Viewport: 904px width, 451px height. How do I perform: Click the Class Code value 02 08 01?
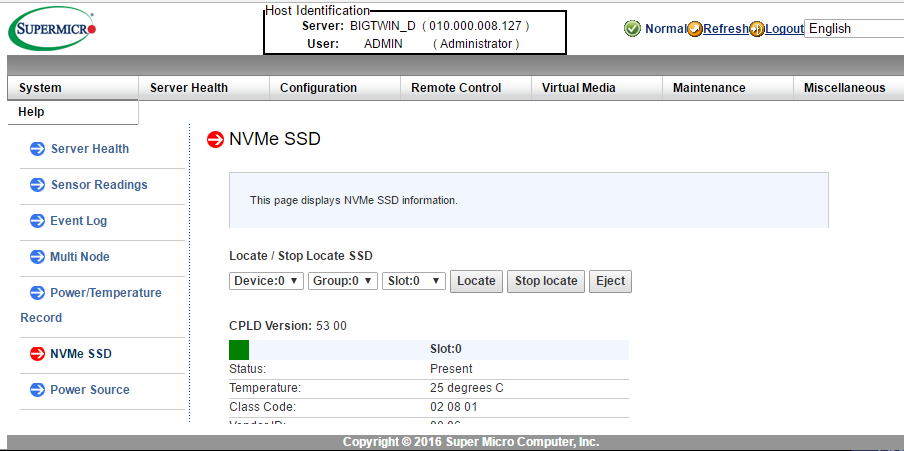pyautogui.click(x=454, y=407)
